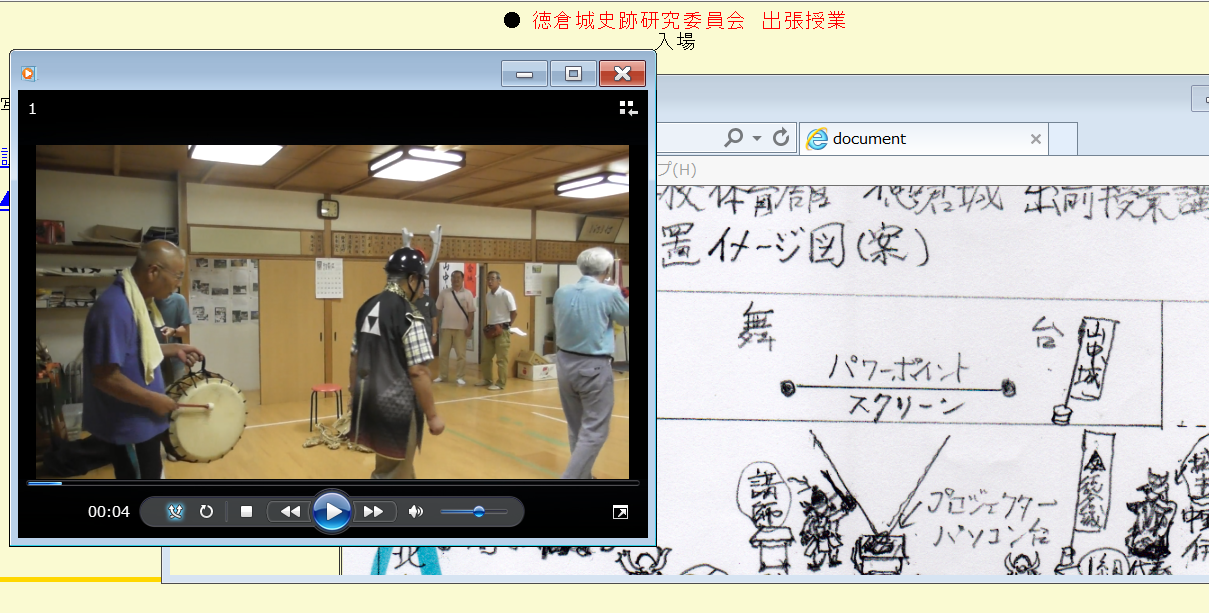1209x613 pixels.
Task: Close the "document" tab
Action: pyautogui.click(x=1036, y=139)
